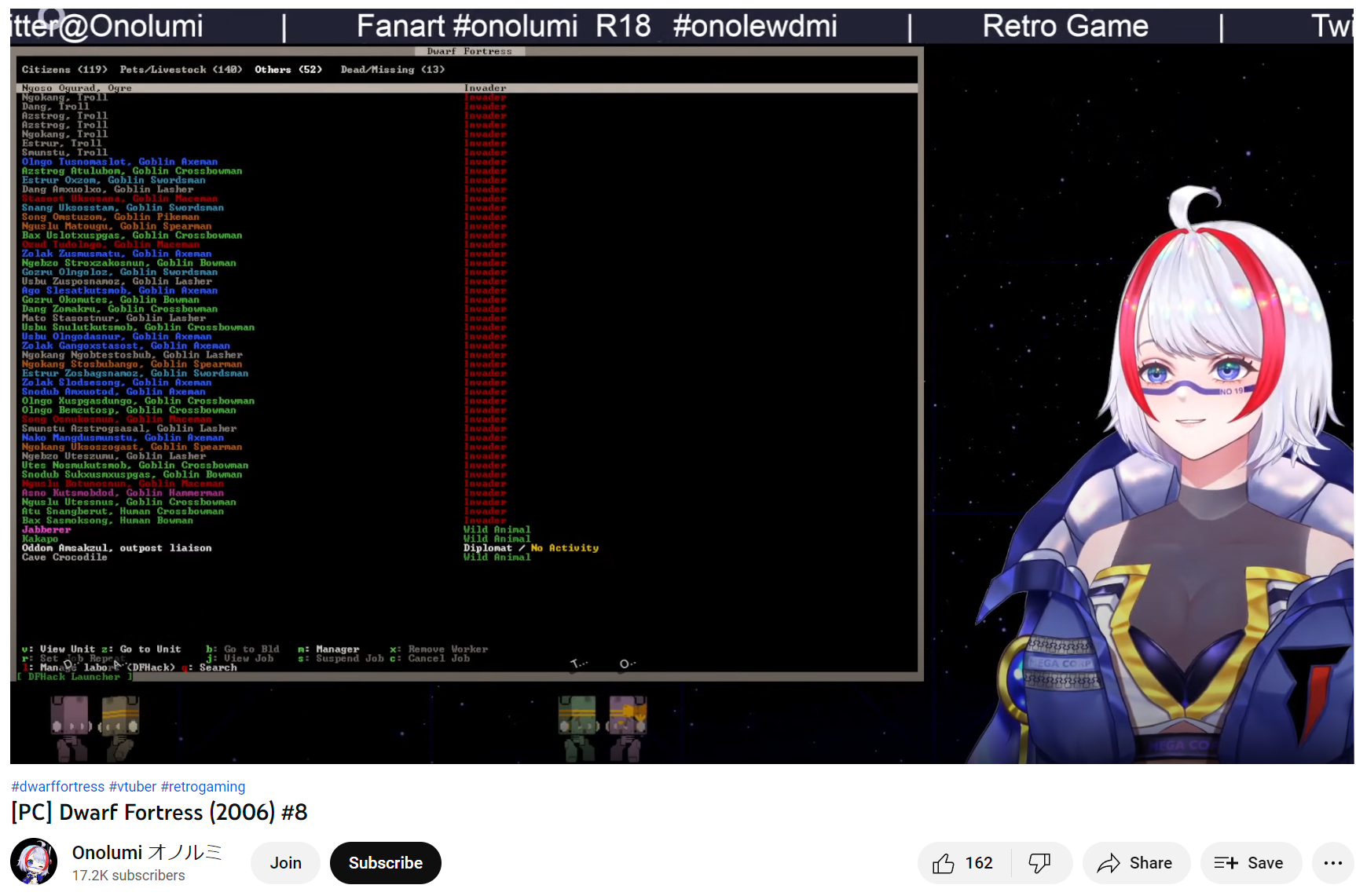1356x896 pixels.
Task: Click the 'c: Cancel Job' command
Action: click(x=430, y=658)
